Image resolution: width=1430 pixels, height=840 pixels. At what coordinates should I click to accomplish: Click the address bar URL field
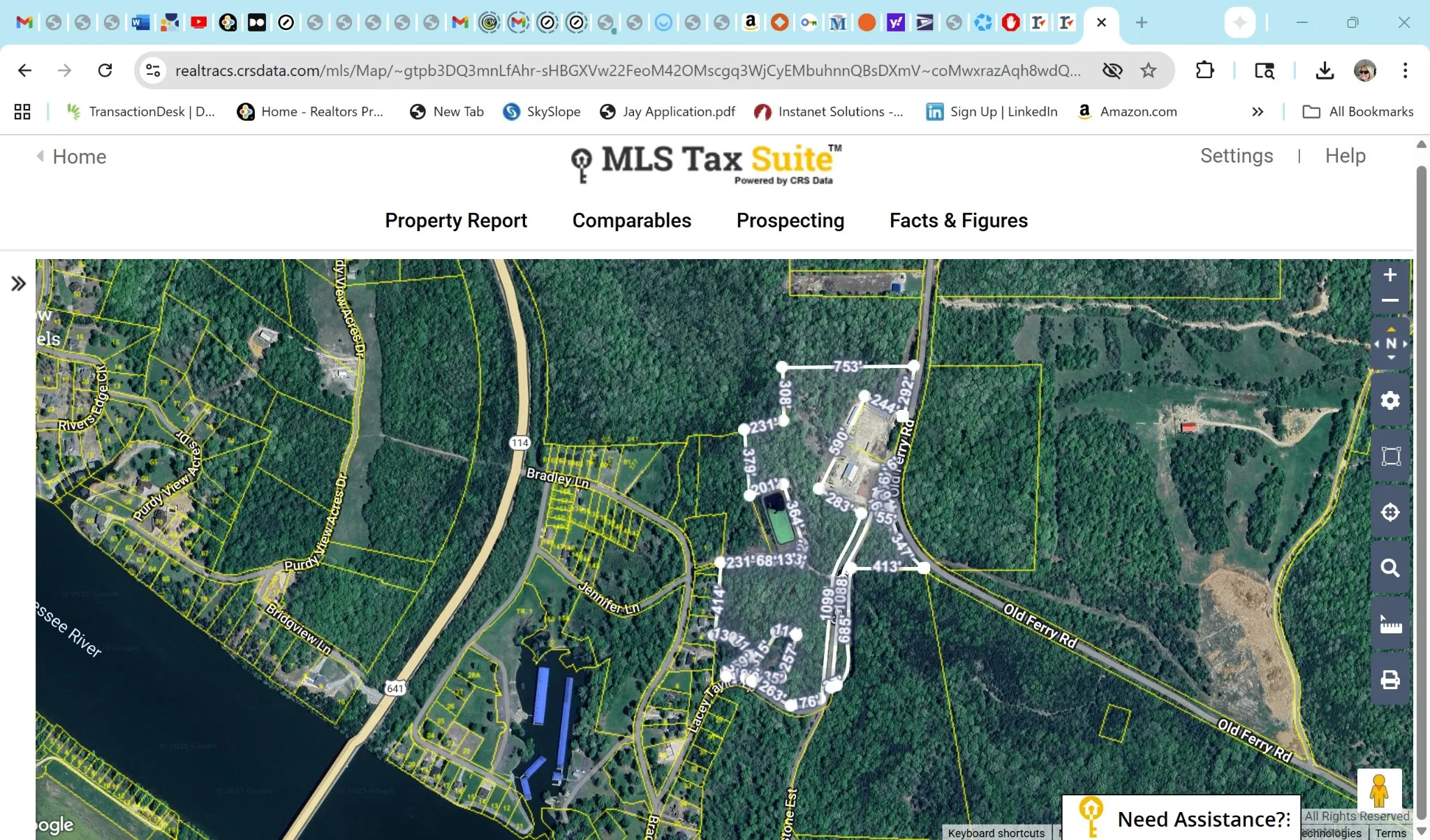point(627,71)
